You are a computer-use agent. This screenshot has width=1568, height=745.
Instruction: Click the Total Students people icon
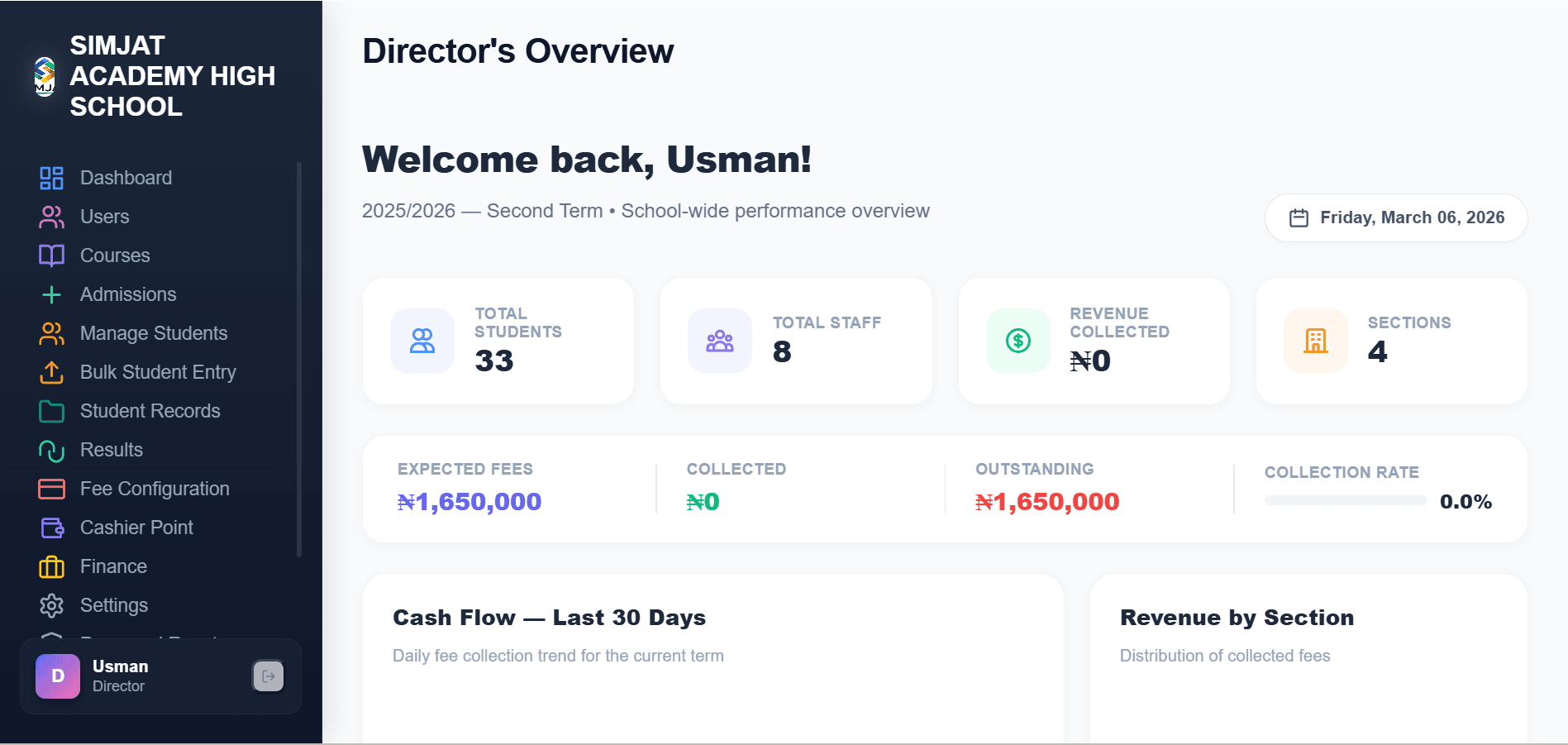(422, 340)
